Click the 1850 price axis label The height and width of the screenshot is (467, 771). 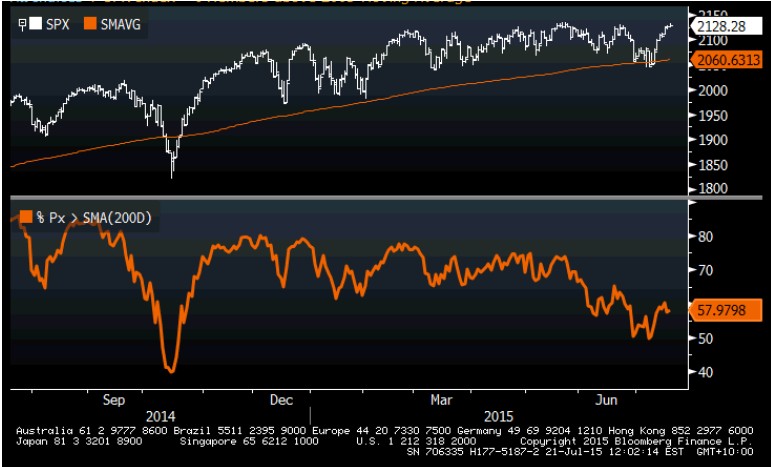(713, 165)
